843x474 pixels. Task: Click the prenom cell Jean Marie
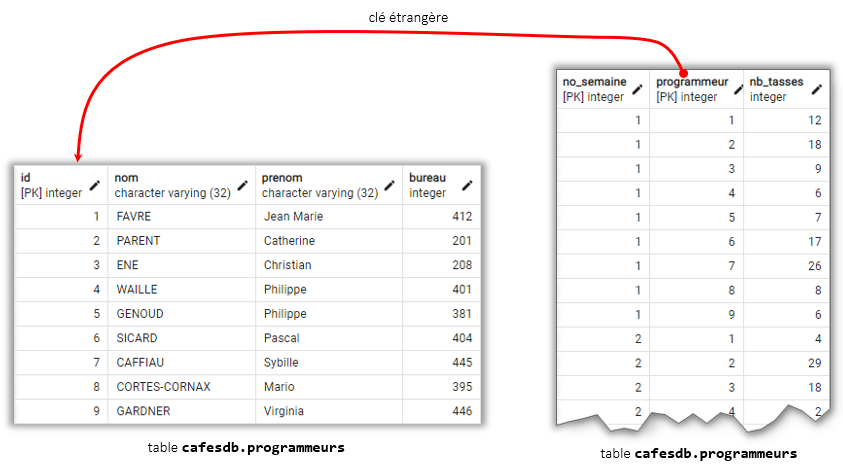point(293,216)
